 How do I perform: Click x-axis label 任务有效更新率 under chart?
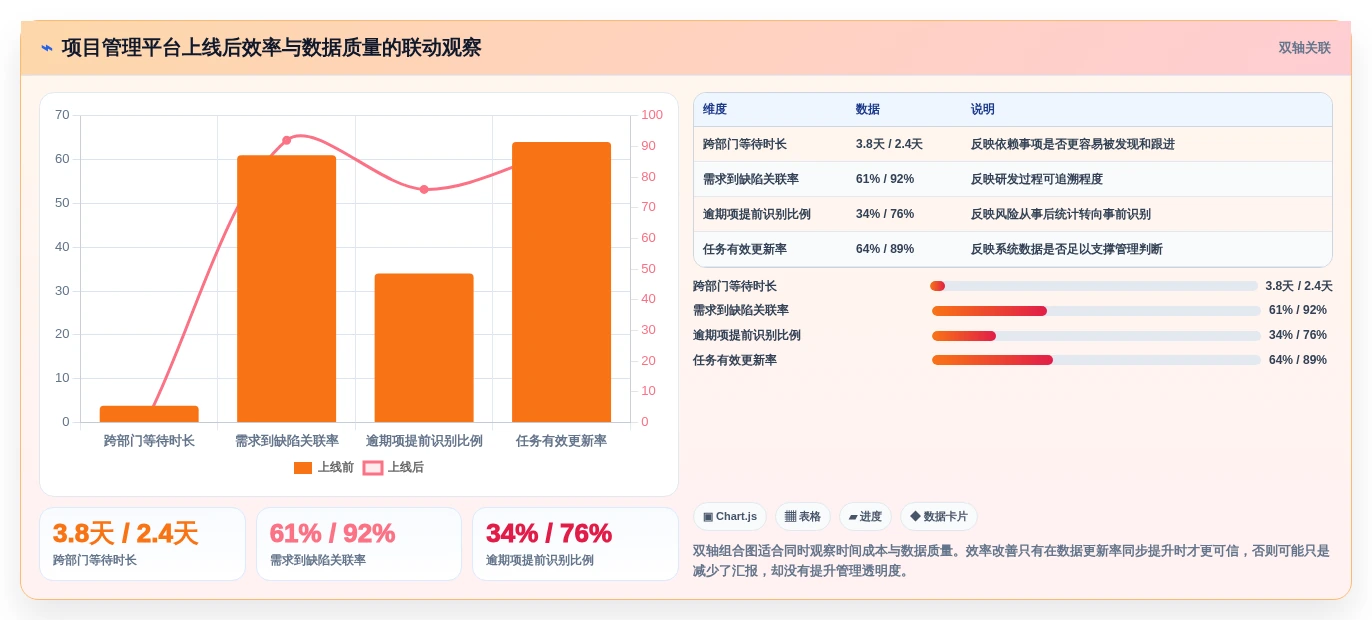pos(561,441)
